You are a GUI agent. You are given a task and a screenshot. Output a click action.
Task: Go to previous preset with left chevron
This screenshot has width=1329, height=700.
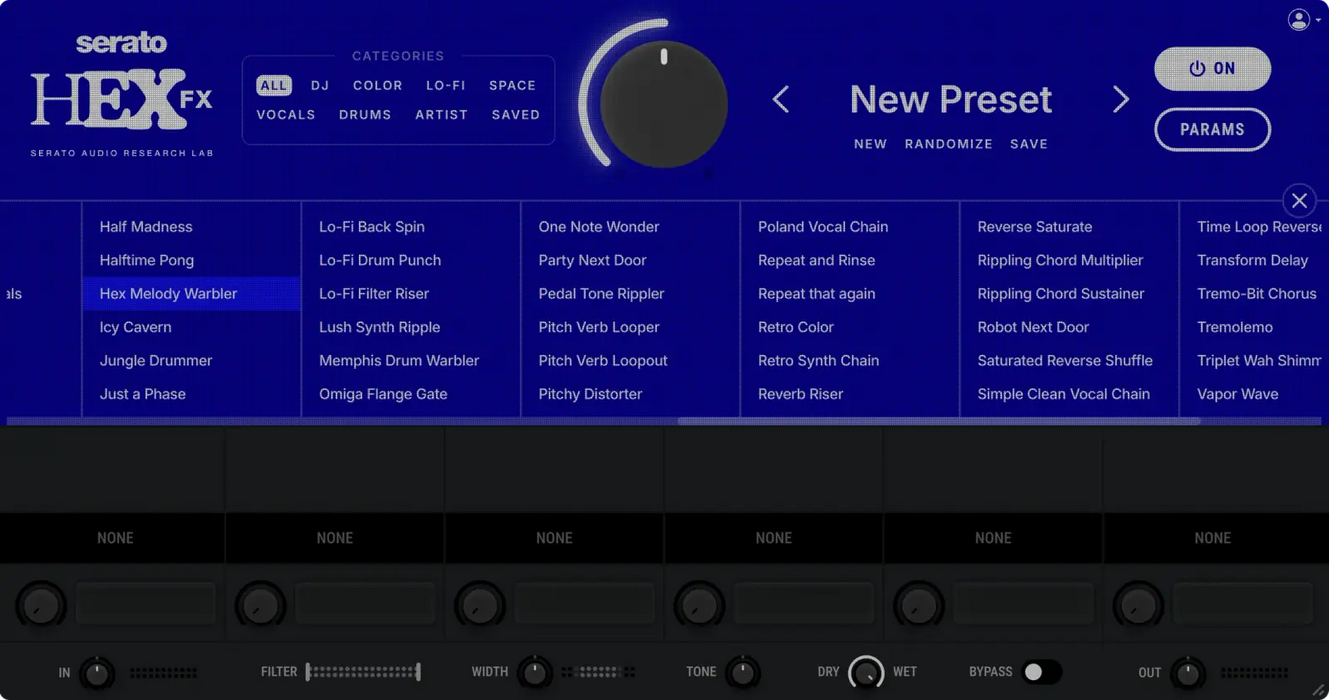coord(781,99)
